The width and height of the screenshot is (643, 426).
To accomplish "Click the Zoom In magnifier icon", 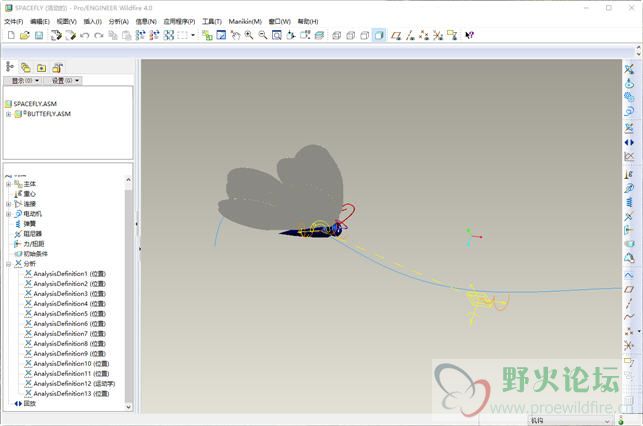I will point(249,35).
